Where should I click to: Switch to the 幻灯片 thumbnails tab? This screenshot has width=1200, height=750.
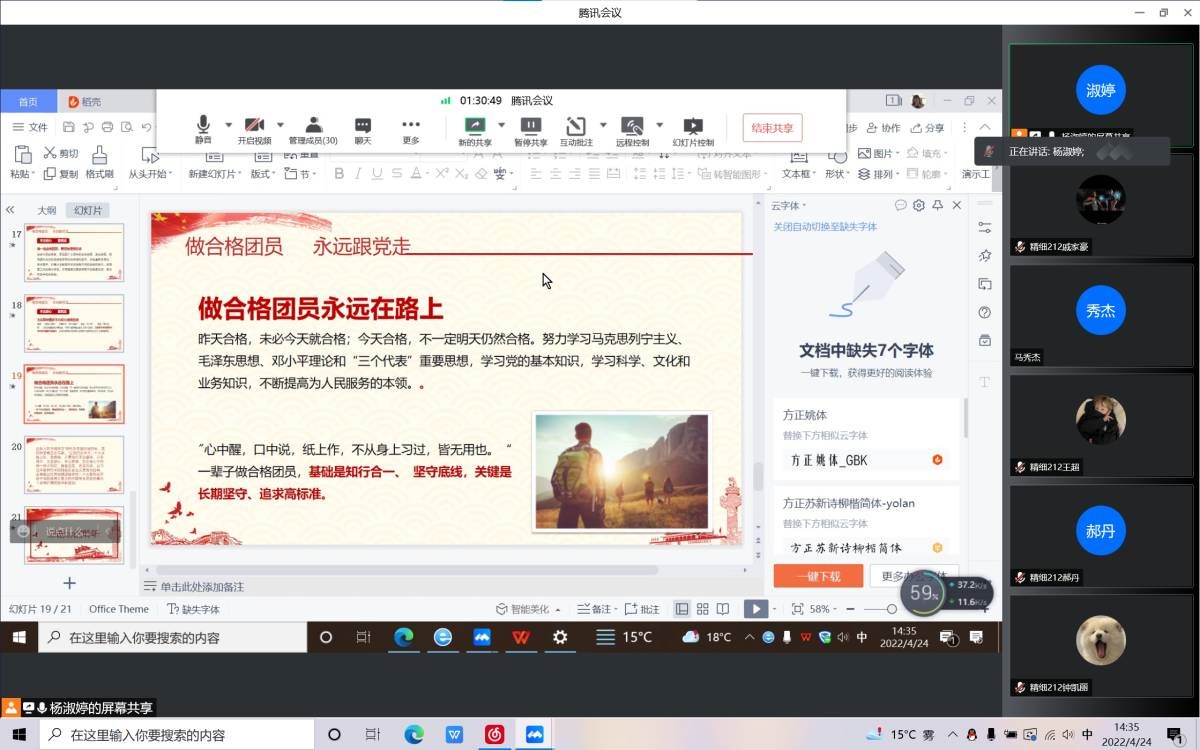point(88,210)
